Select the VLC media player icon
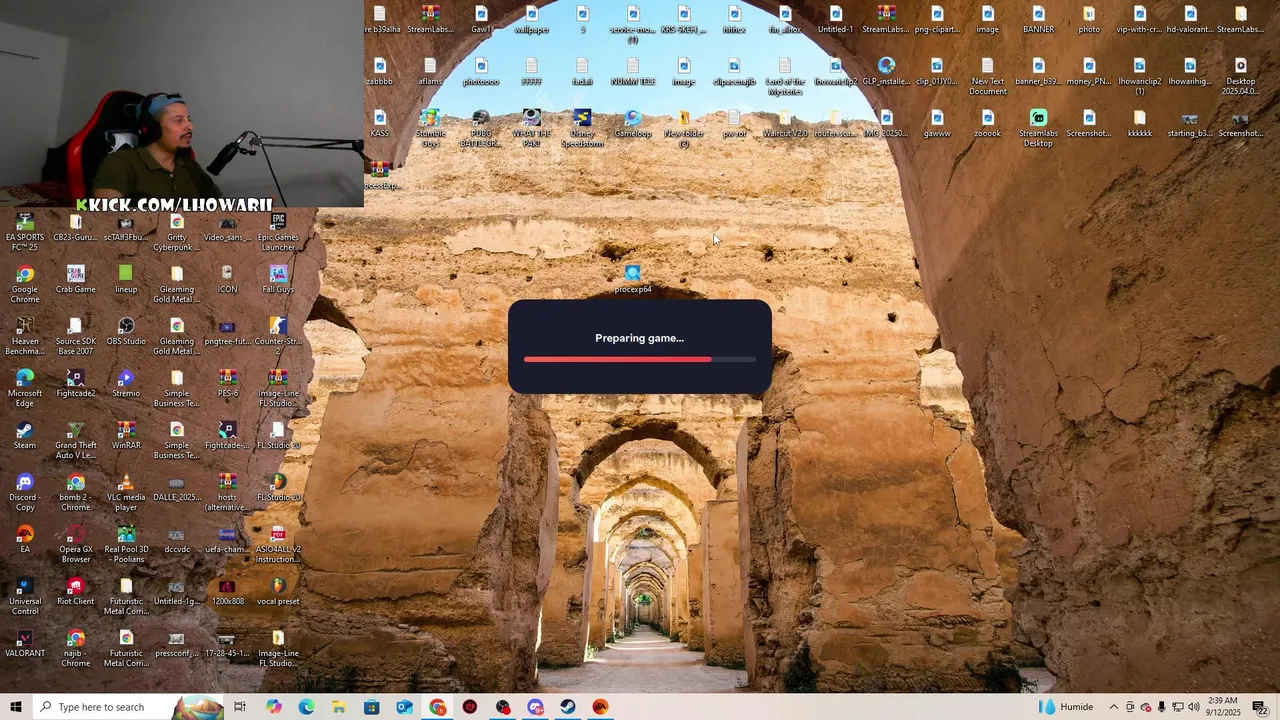Image resolution: width=1280 pixels, height=720 pixels. (126, 492)
